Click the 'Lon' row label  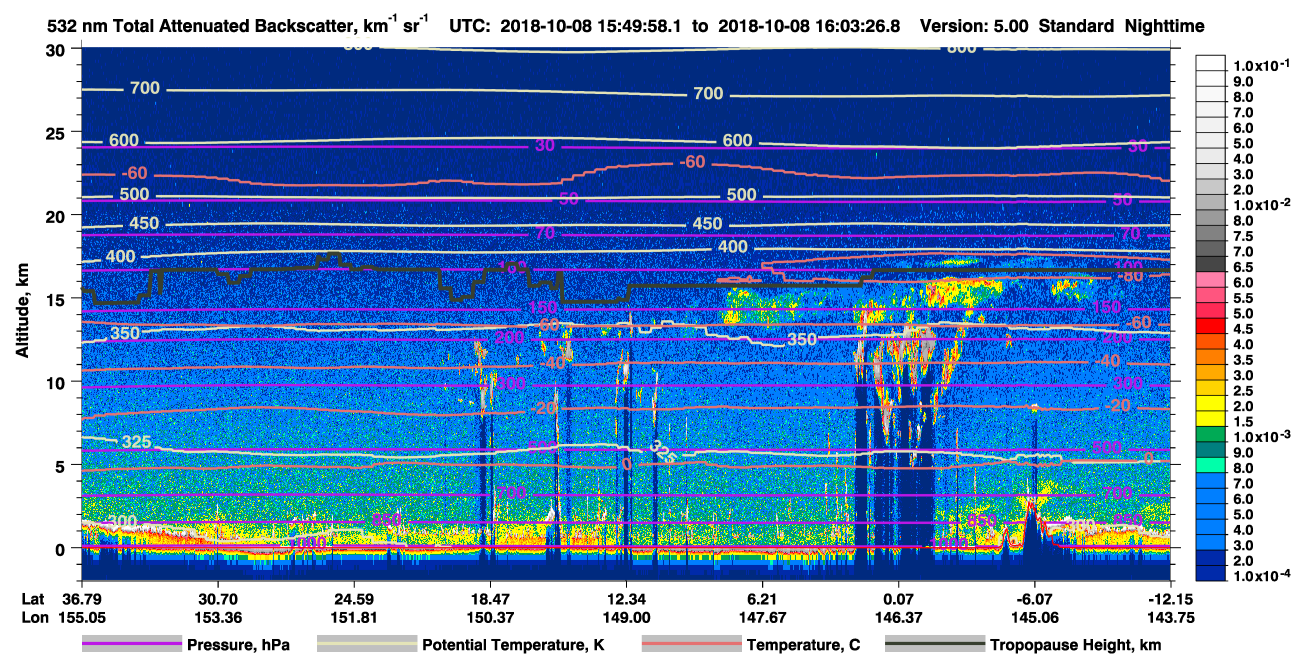click(33, 617)
